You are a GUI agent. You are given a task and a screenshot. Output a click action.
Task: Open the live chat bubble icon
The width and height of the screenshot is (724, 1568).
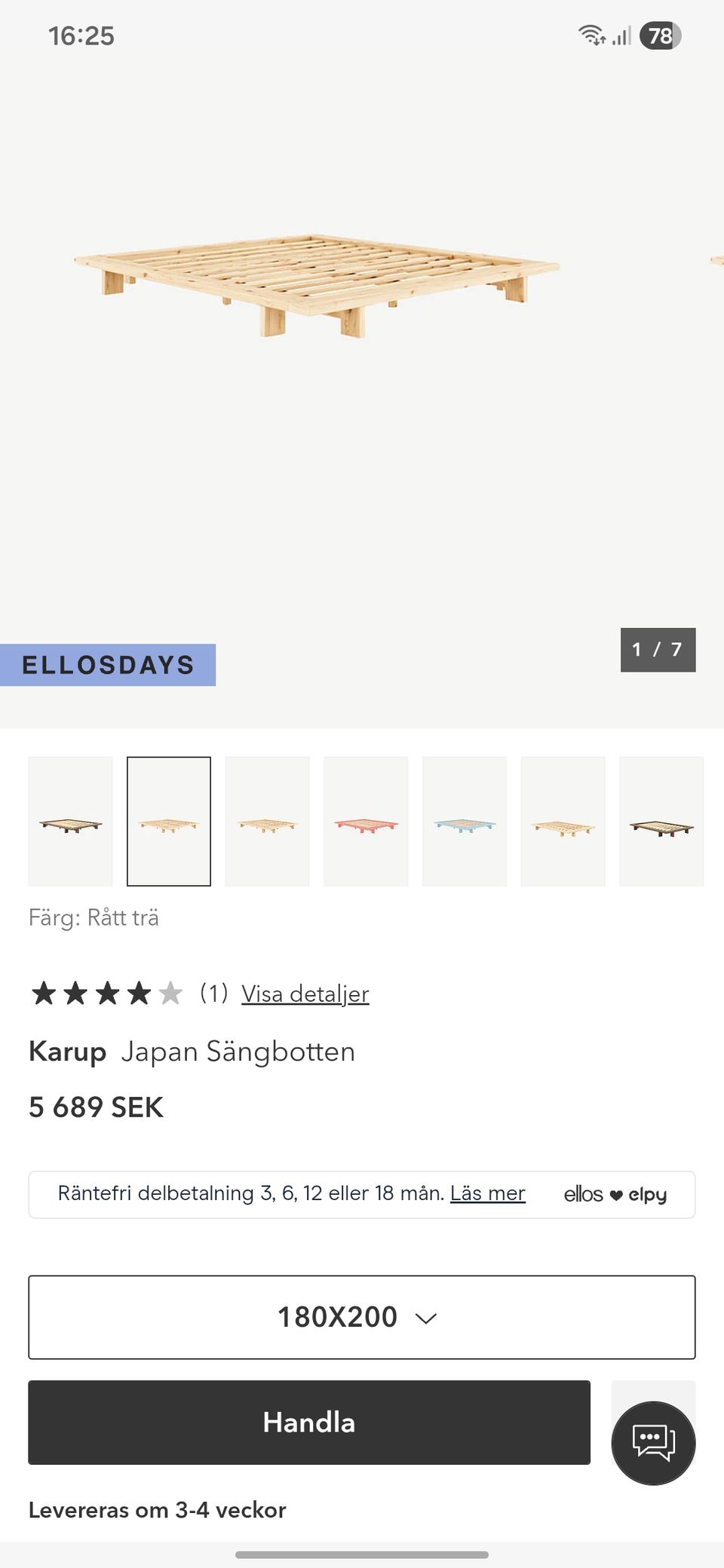(x=653, y=1442)
